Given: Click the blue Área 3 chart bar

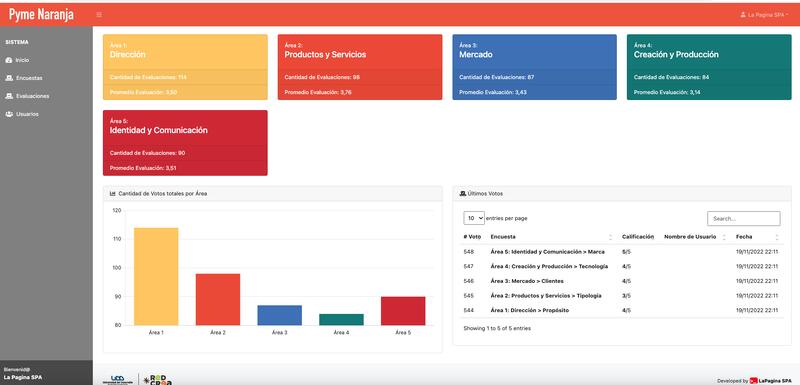Looking at the screenshot, I should [x=280, y=315].
